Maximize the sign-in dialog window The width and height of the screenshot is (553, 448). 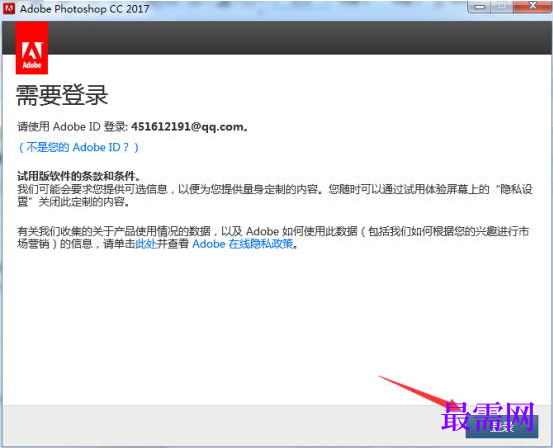(x=503, y=6)
